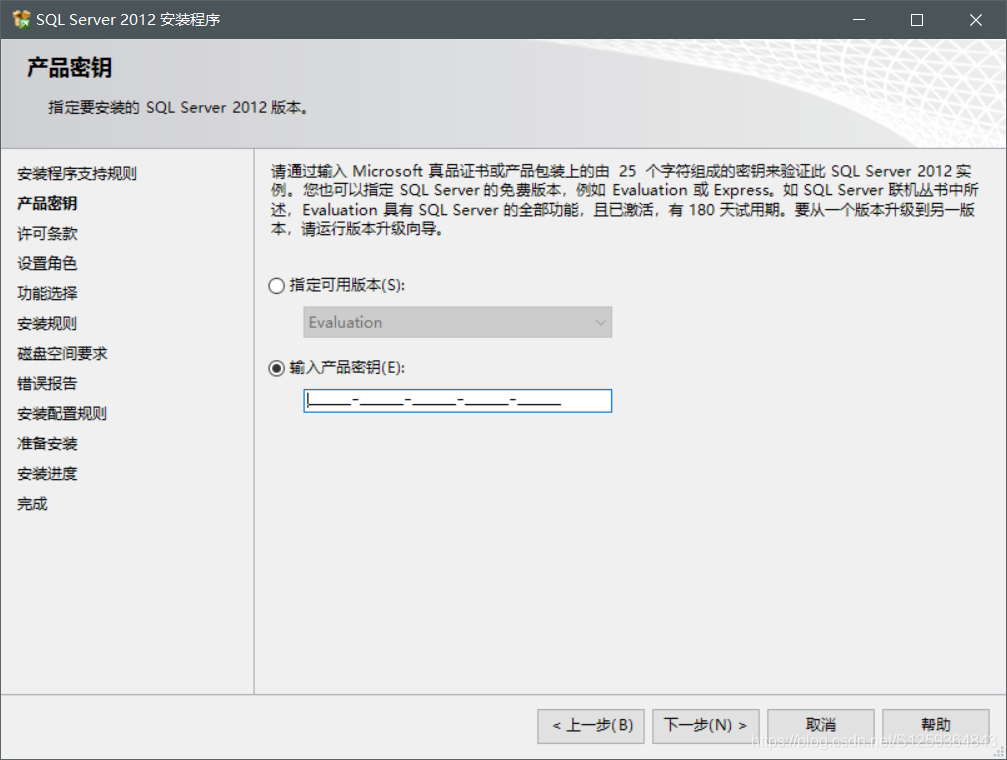Click the product key input field
Viewport: 1007px width, 760px height.
point(457,401)
